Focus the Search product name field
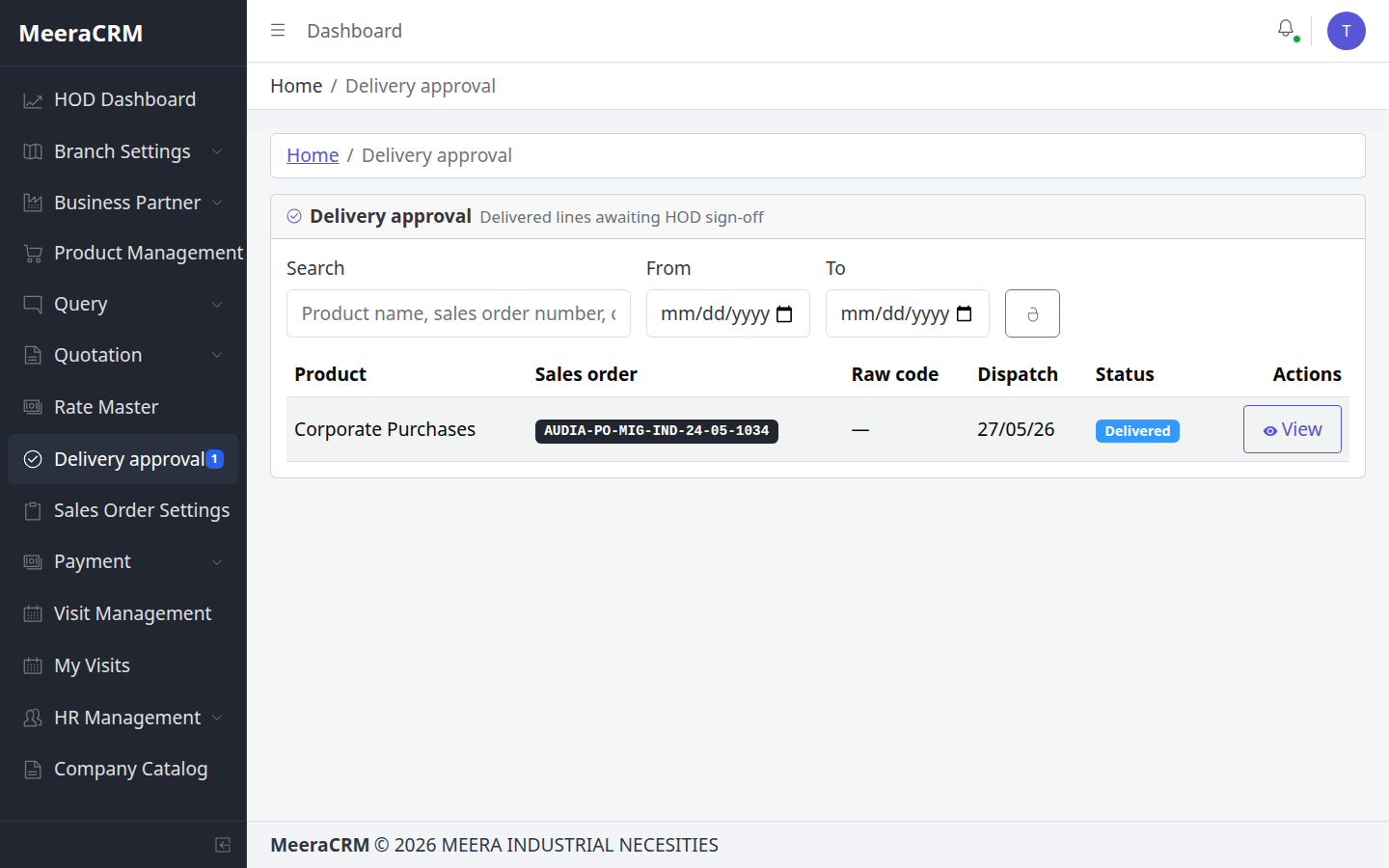 click(458, 313)
